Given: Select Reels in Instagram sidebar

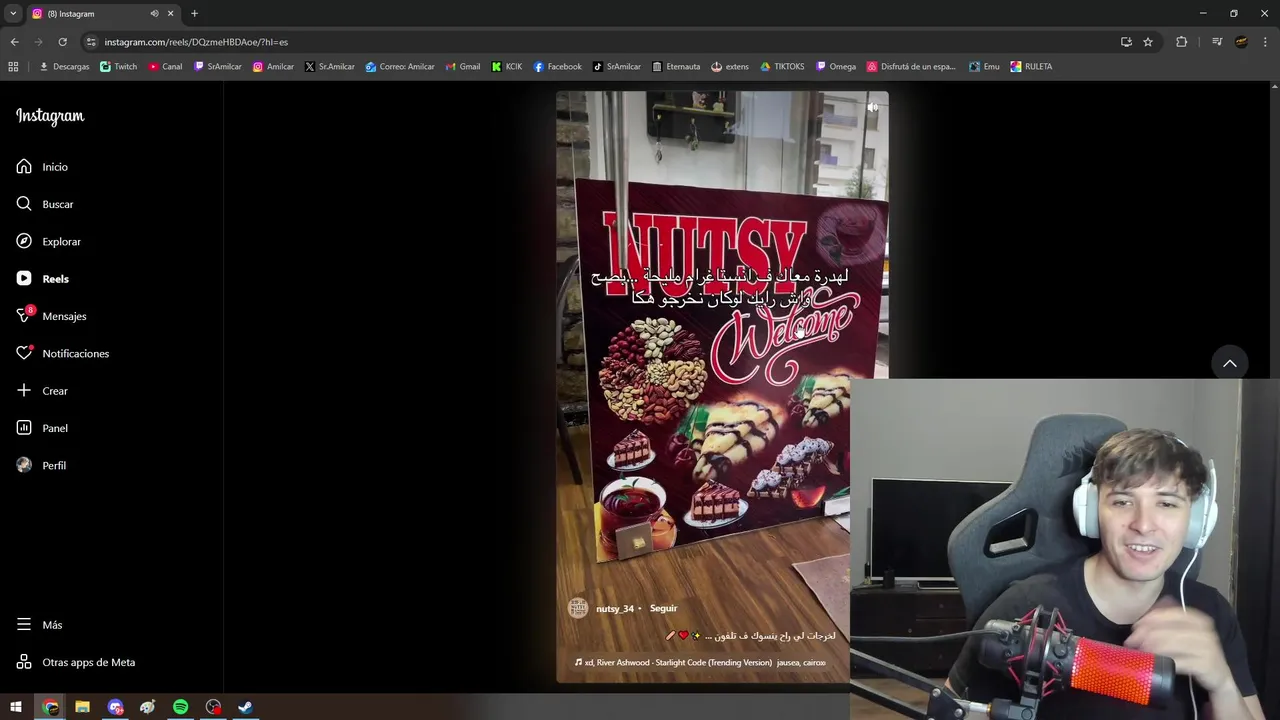Looking at the screenshot, I should [42, 279].
